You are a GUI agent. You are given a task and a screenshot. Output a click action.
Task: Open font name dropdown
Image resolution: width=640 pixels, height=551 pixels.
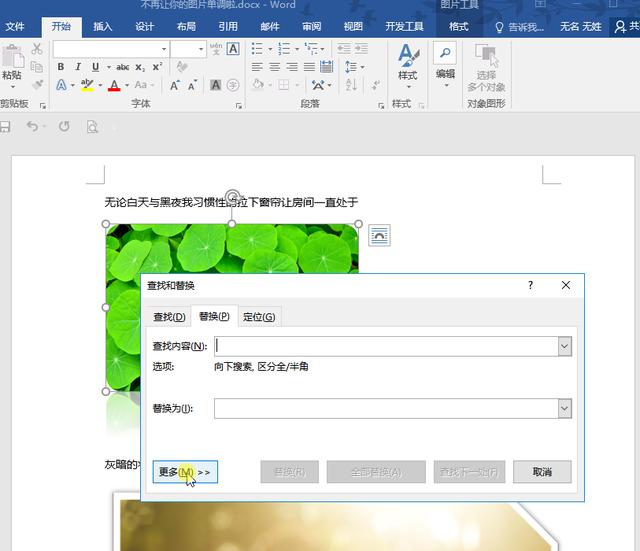(164, 49)
